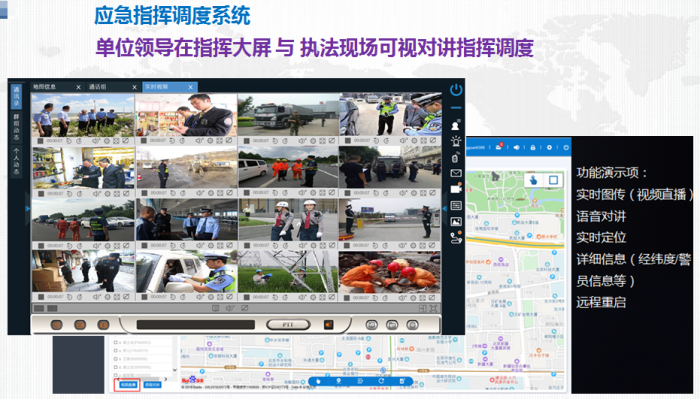Switch to the 地图信息 tab
Viewport: 700px width, 399px height.
point(44,87)
